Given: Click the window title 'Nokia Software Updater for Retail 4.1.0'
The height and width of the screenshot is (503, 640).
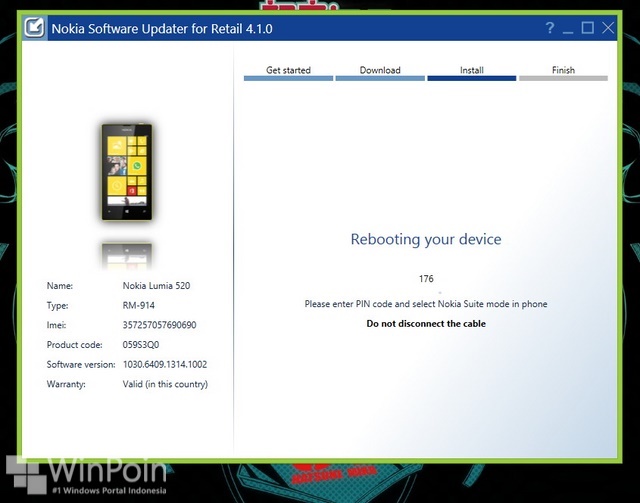Looking at the screenshot, I should pyautogui.click(x=162, y=29).
